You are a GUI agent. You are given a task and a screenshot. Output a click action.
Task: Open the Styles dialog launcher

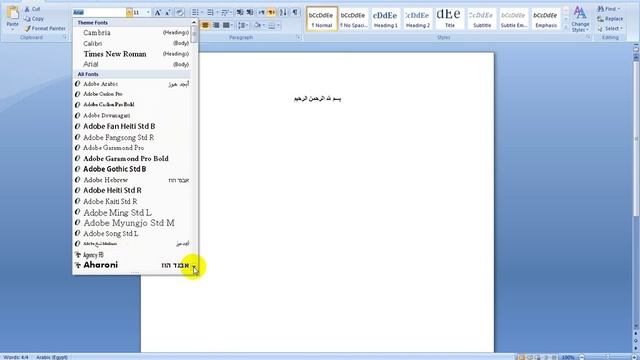click(588, 38)
